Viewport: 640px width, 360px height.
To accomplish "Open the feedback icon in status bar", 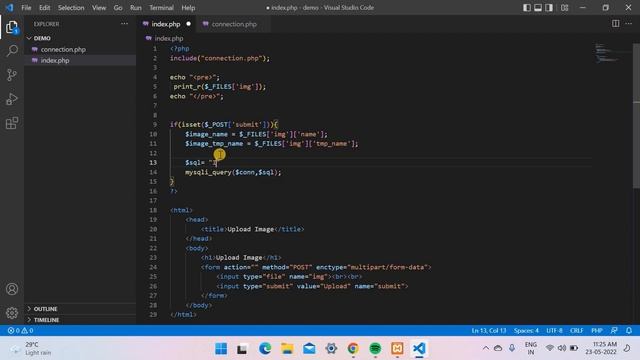I will click(614, 330).
